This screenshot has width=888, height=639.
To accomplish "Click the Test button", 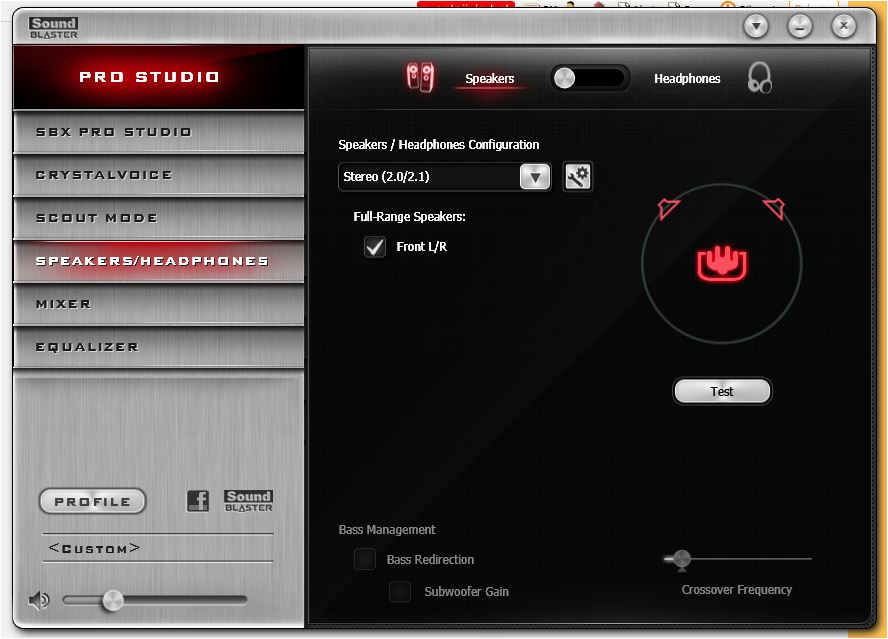I will pos(722,391).
